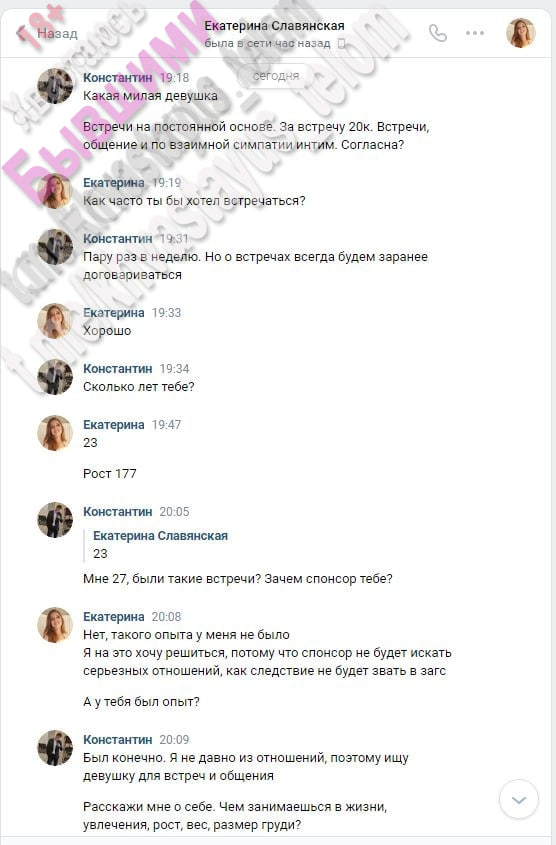Open Екатерина's profile avatar in header
This screenshot has width=556, height=845.
520,33
